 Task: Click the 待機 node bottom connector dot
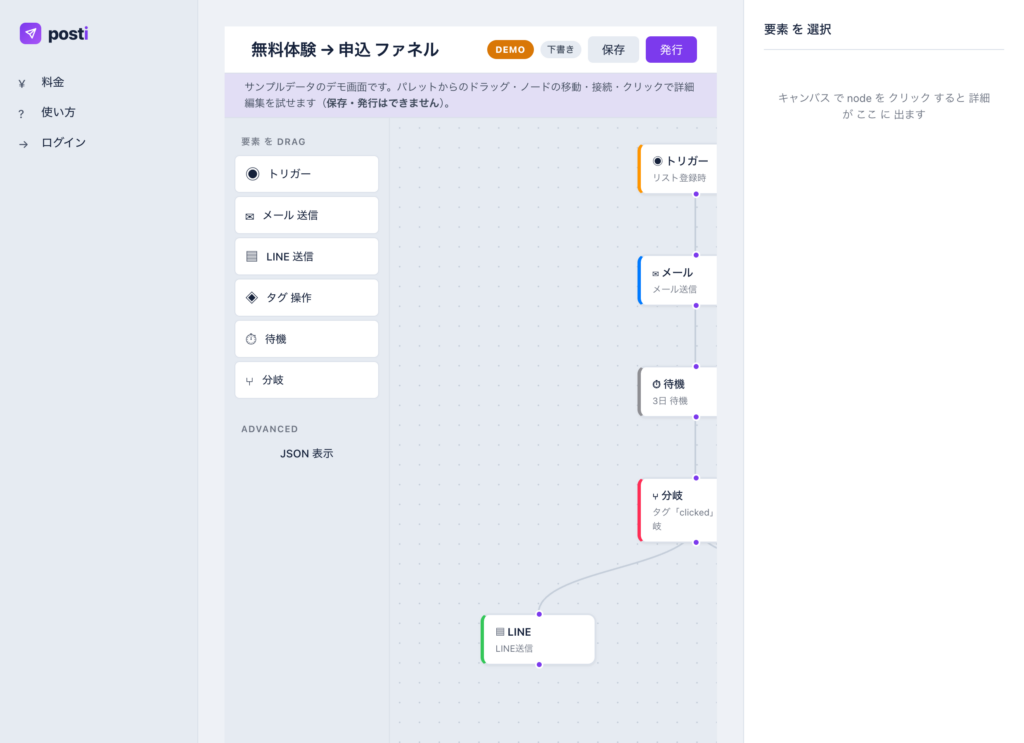pos(696,417)
